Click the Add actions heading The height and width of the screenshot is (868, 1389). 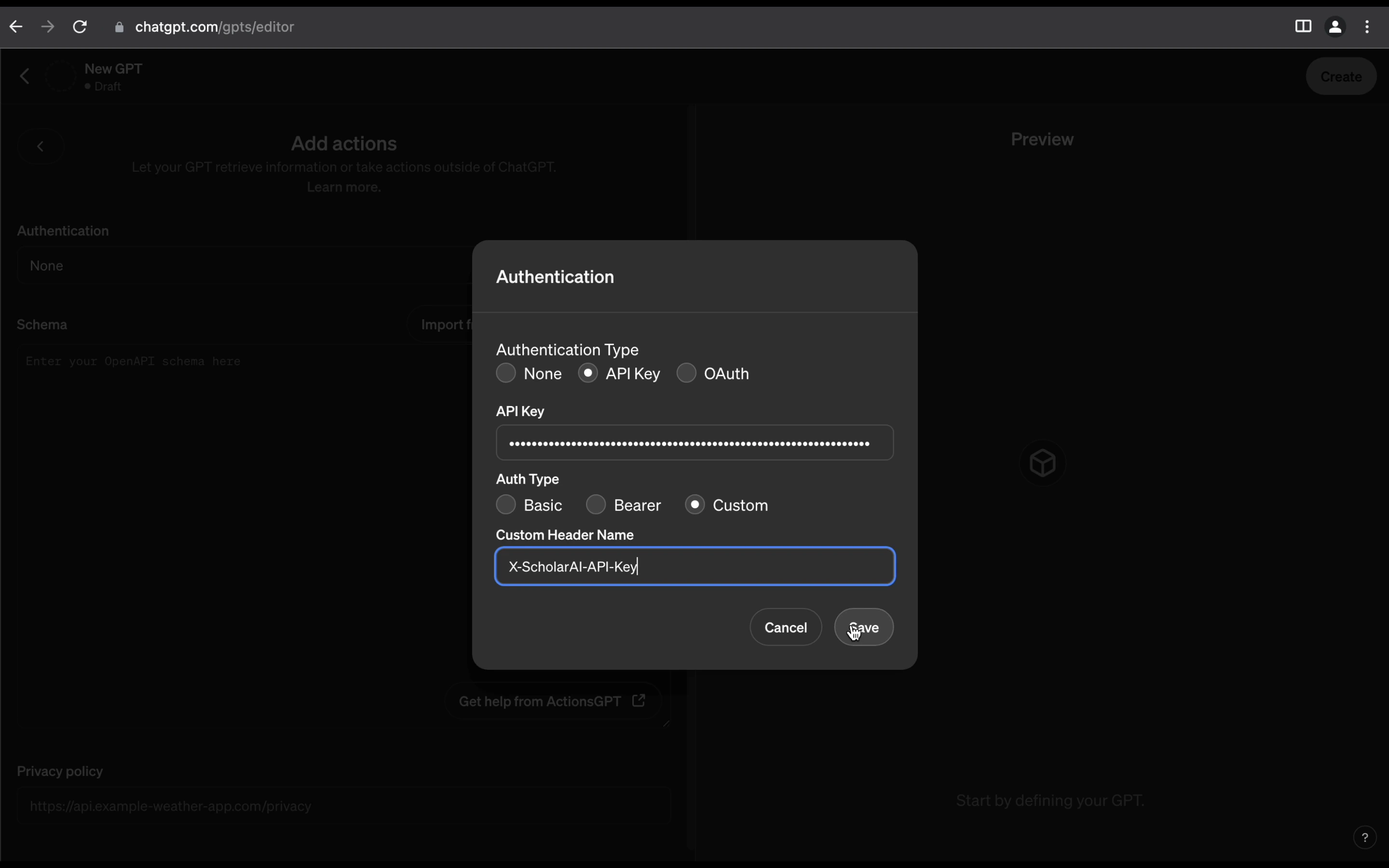pos(344,144)
